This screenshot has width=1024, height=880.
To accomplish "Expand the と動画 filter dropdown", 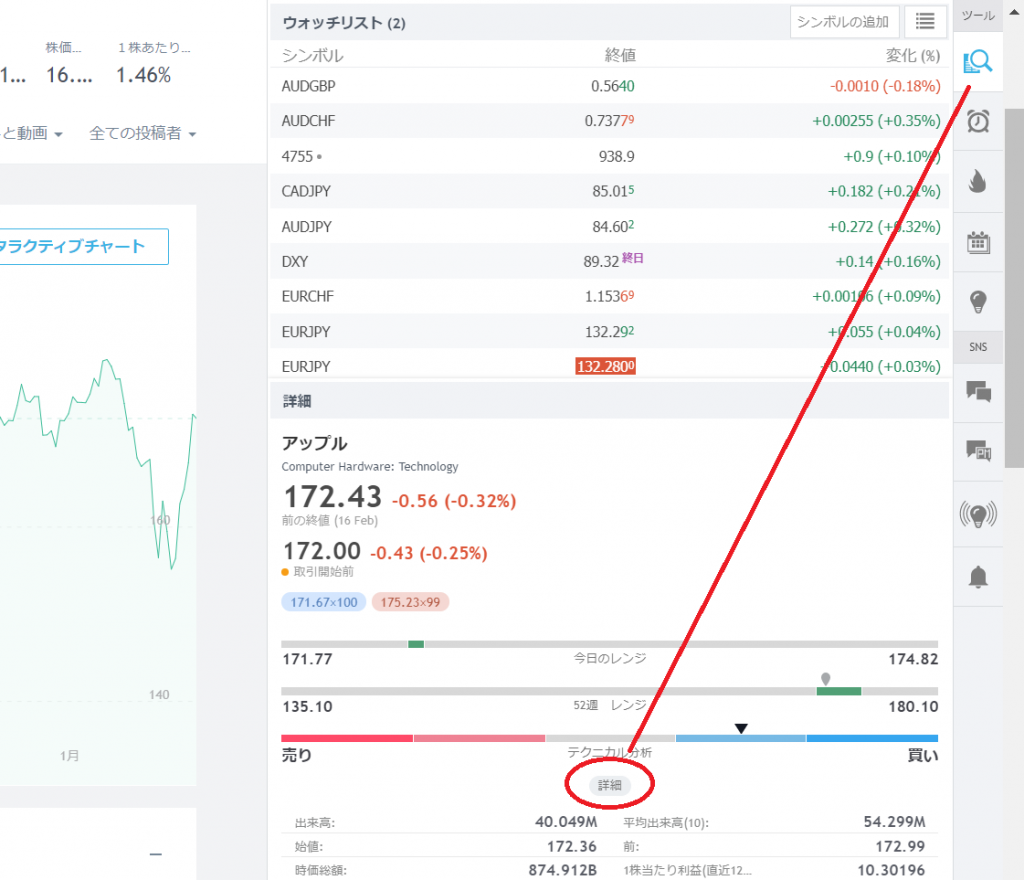I will (x=32, y=134).
